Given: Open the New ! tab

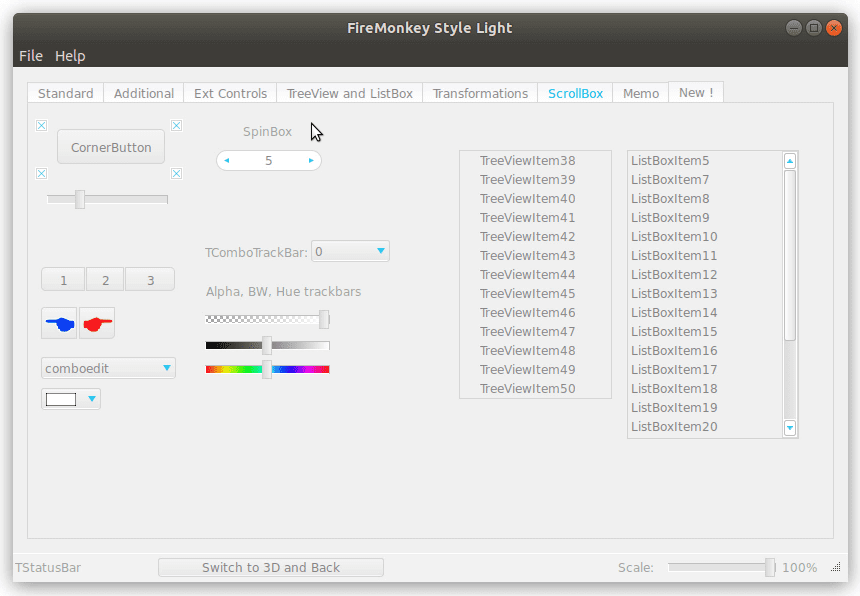Looking at the screenshot, I should pyautogui.click(x=696, y=92).
